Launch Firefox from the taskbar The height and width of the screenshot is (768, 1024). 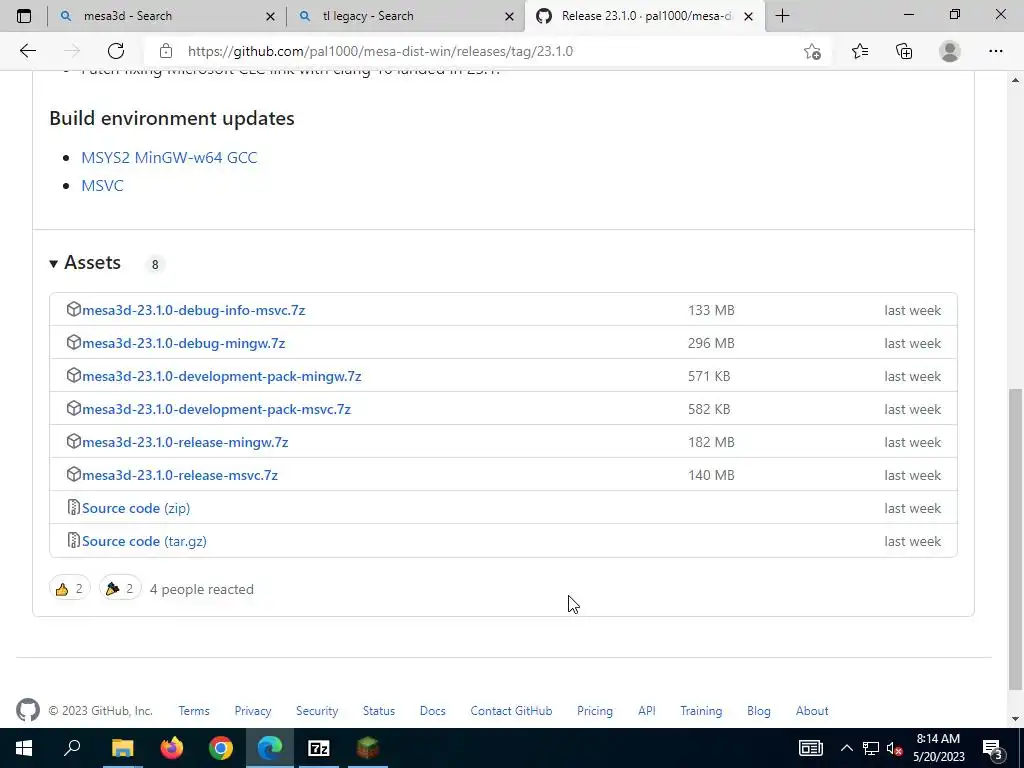[172, 748]
